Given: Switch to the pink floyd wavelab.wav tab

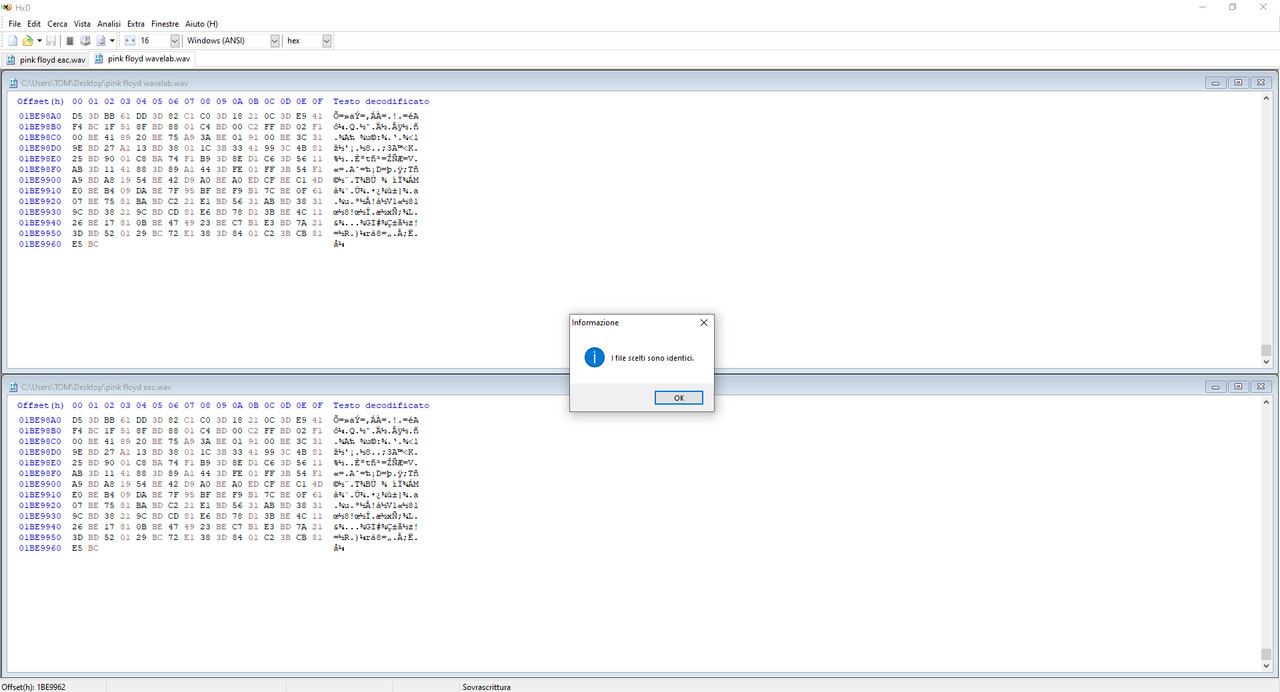Looking at the screenshot, I should (141, 59).
